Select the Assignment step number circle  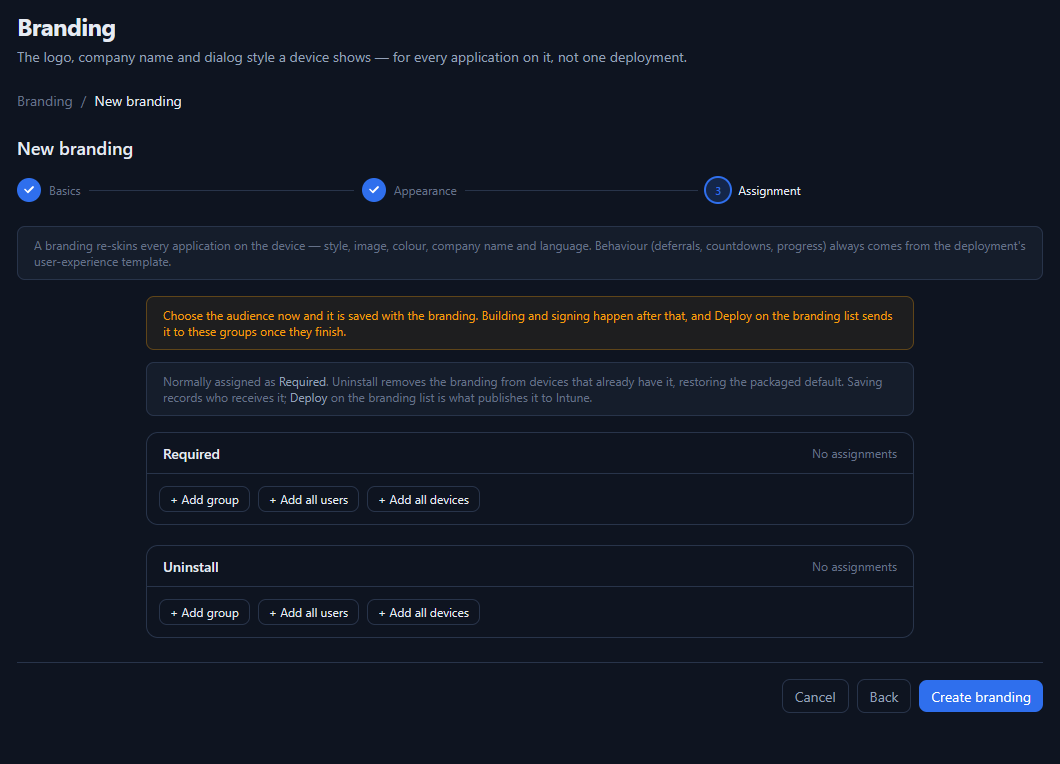pos(718,190)
